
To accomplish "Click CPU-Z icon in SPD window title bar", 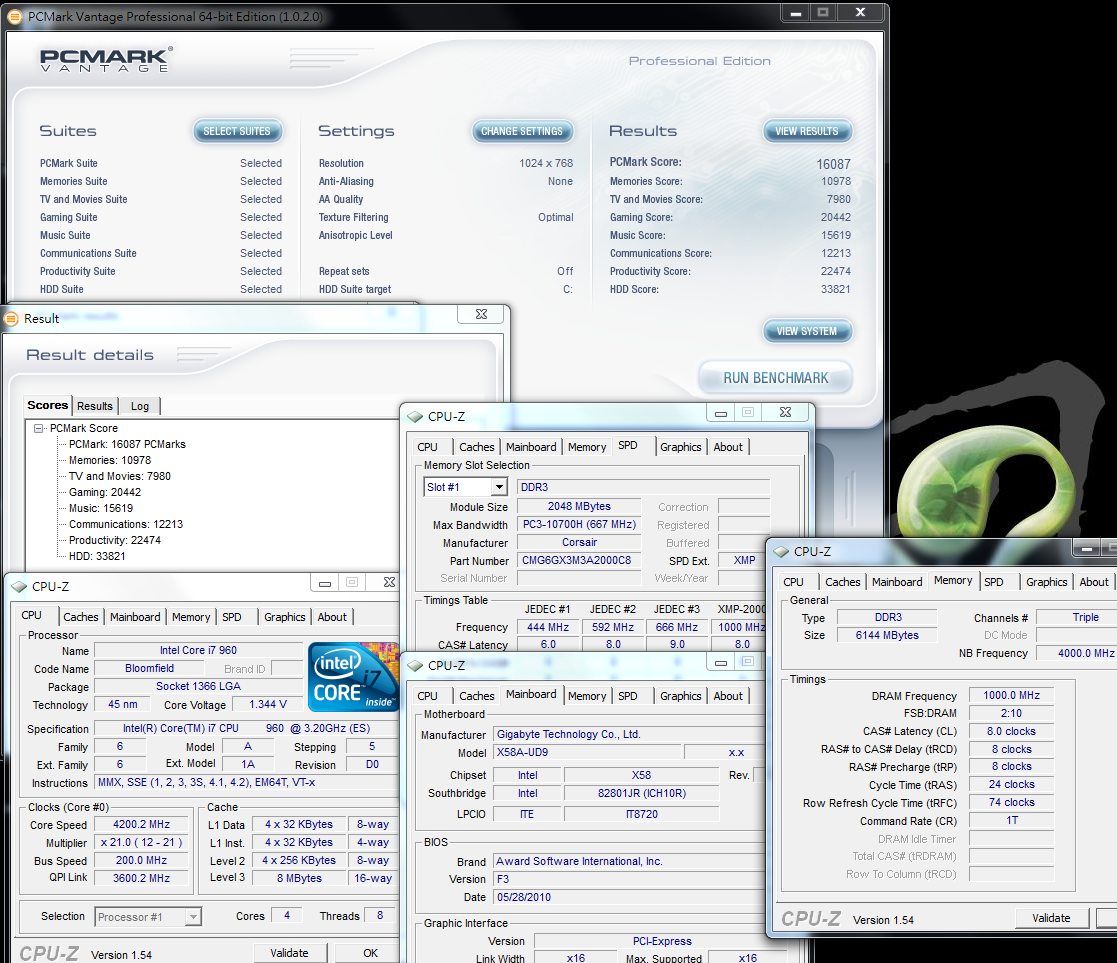I will click(x=414, y=417).
